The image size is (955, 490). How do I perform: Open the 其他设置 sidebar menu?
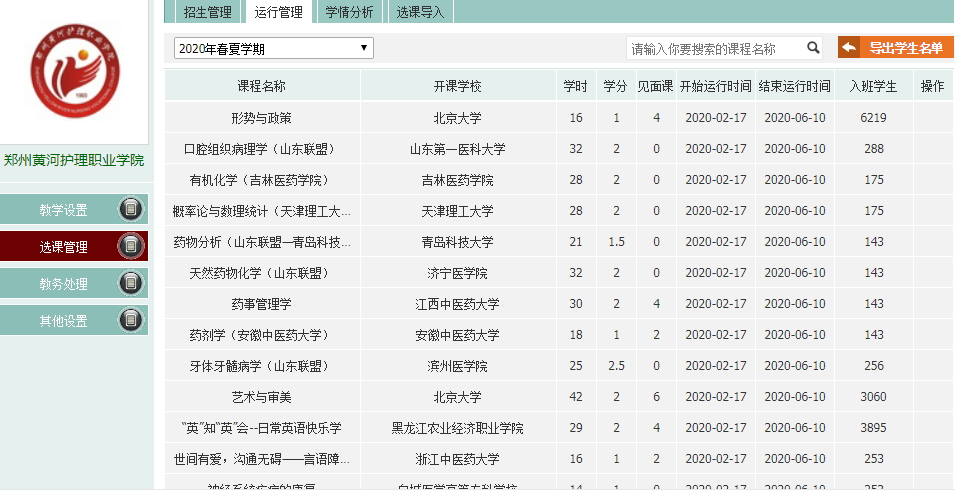point(63,321)
